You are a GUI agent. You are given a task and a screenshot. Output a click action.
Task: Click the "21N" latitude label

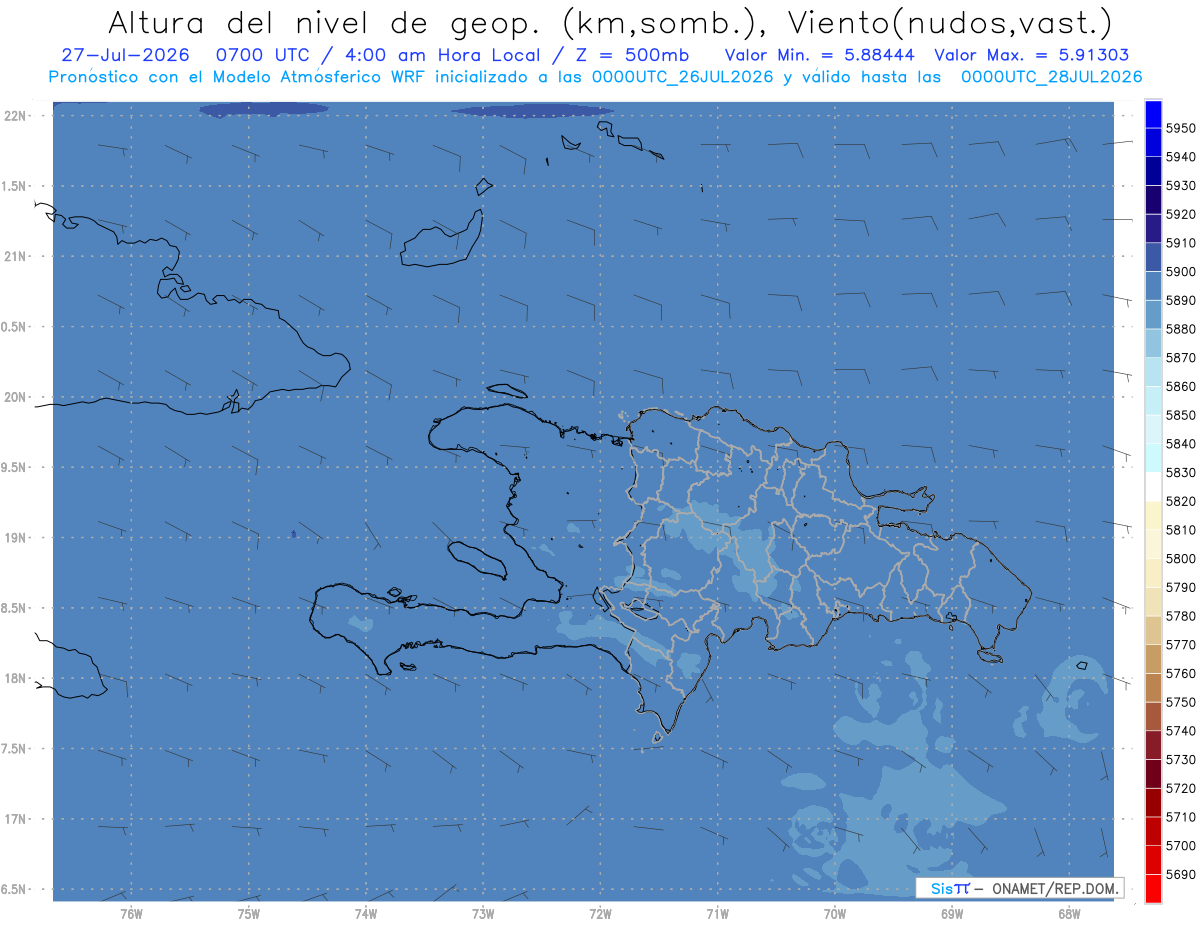click(16, 257)
